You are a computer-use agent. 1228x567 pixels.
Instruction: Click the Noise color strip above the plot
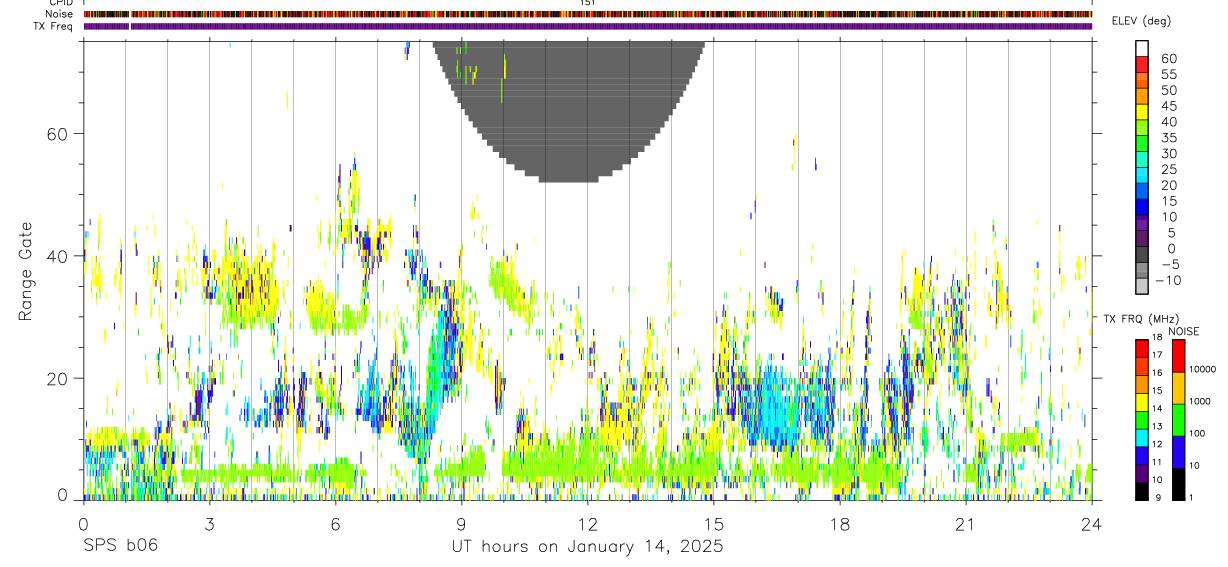click(x=587, y=15)
